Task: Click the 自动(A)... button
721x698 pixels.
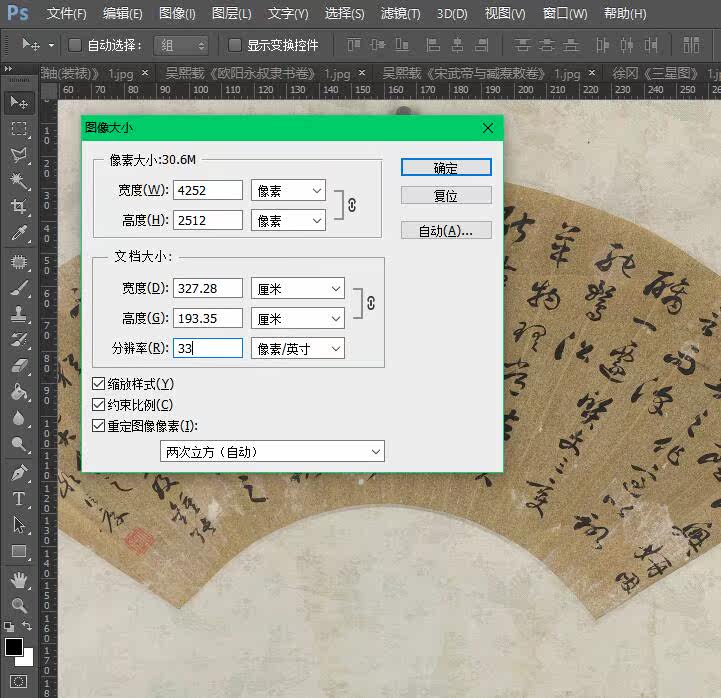Action: 446,231
